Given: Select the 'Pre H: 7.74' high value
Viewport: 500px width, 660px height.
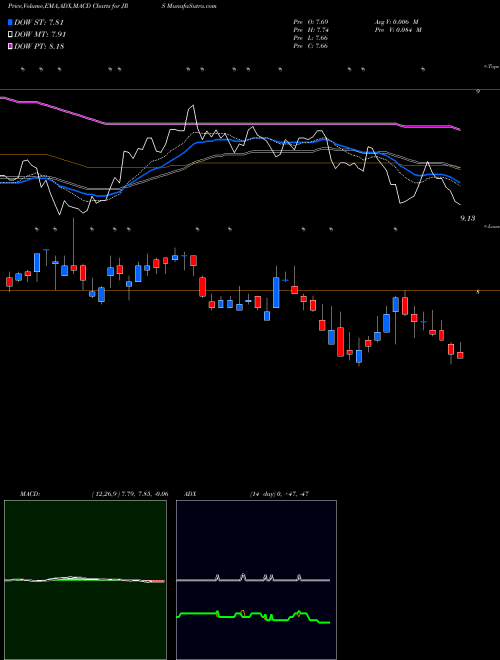Looking at the screenshot, I should pos(311,30).
